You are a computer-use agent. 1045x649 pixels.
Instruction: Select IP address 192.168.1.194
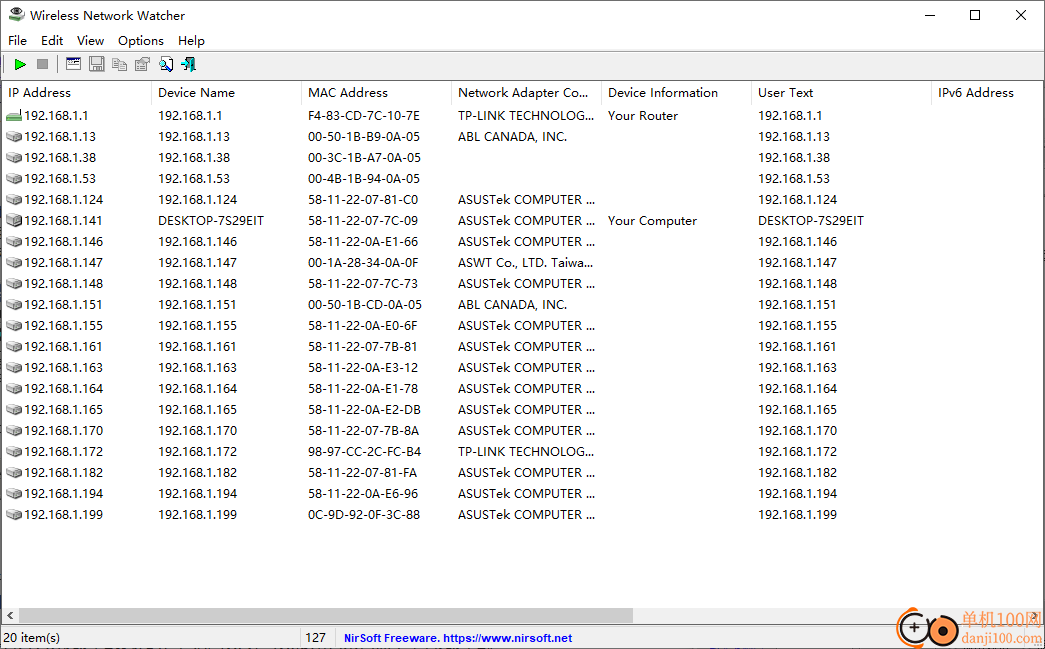(64, 494)
